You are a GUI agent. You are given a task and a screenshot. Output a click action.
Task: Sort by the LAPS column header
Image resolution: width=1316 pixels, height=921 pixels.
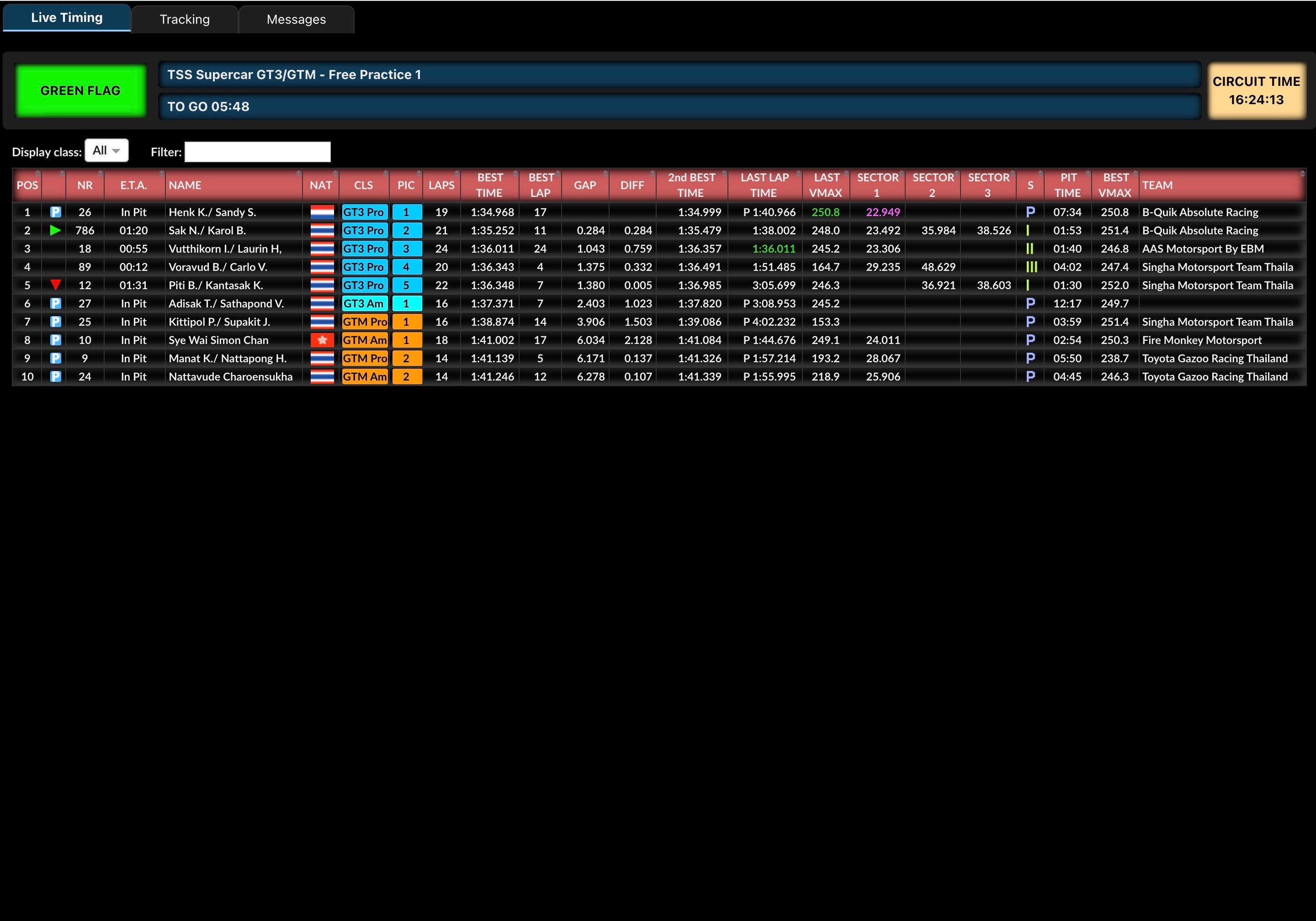pyautogui.click(x=441, y=185)
